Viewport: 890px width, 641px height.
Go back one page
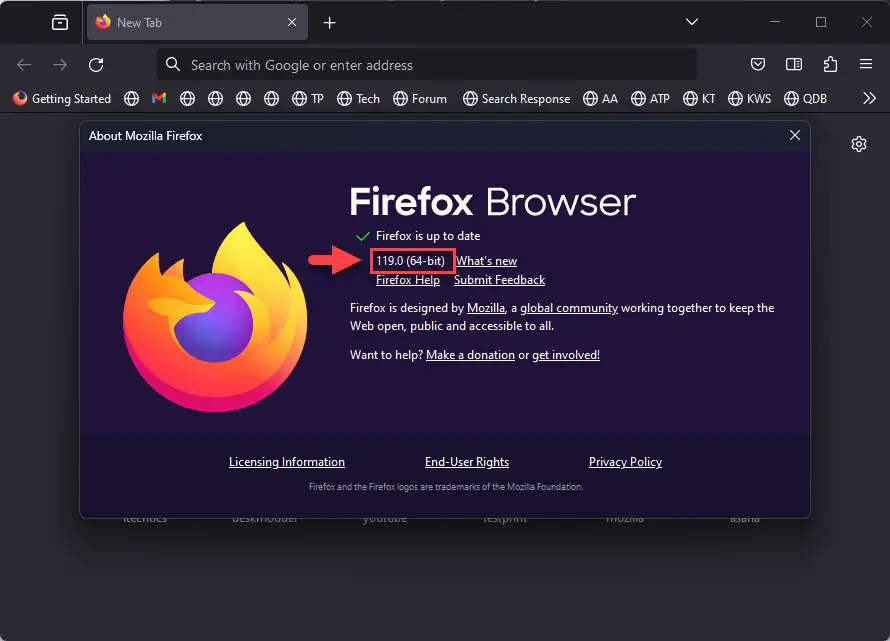(x=24, y=65)
